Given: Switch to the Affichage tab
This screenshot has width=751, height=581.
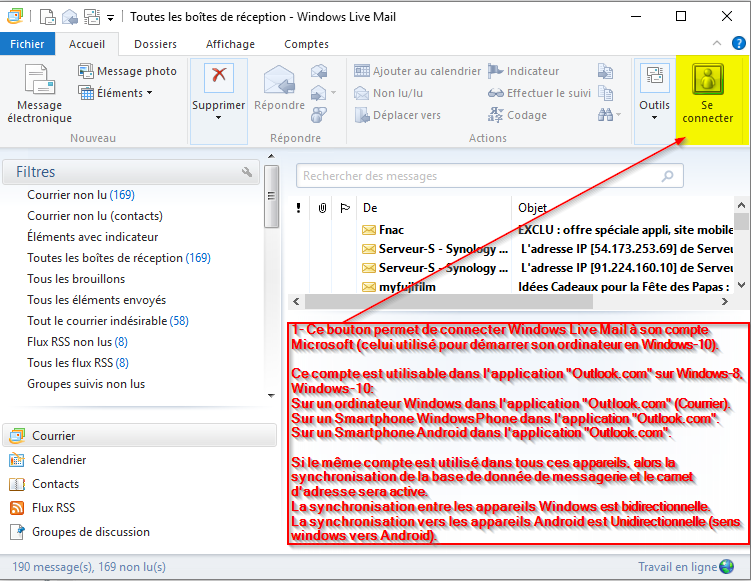Looking at the screenshot, I should pyautogui.click(x=230, y=44).
